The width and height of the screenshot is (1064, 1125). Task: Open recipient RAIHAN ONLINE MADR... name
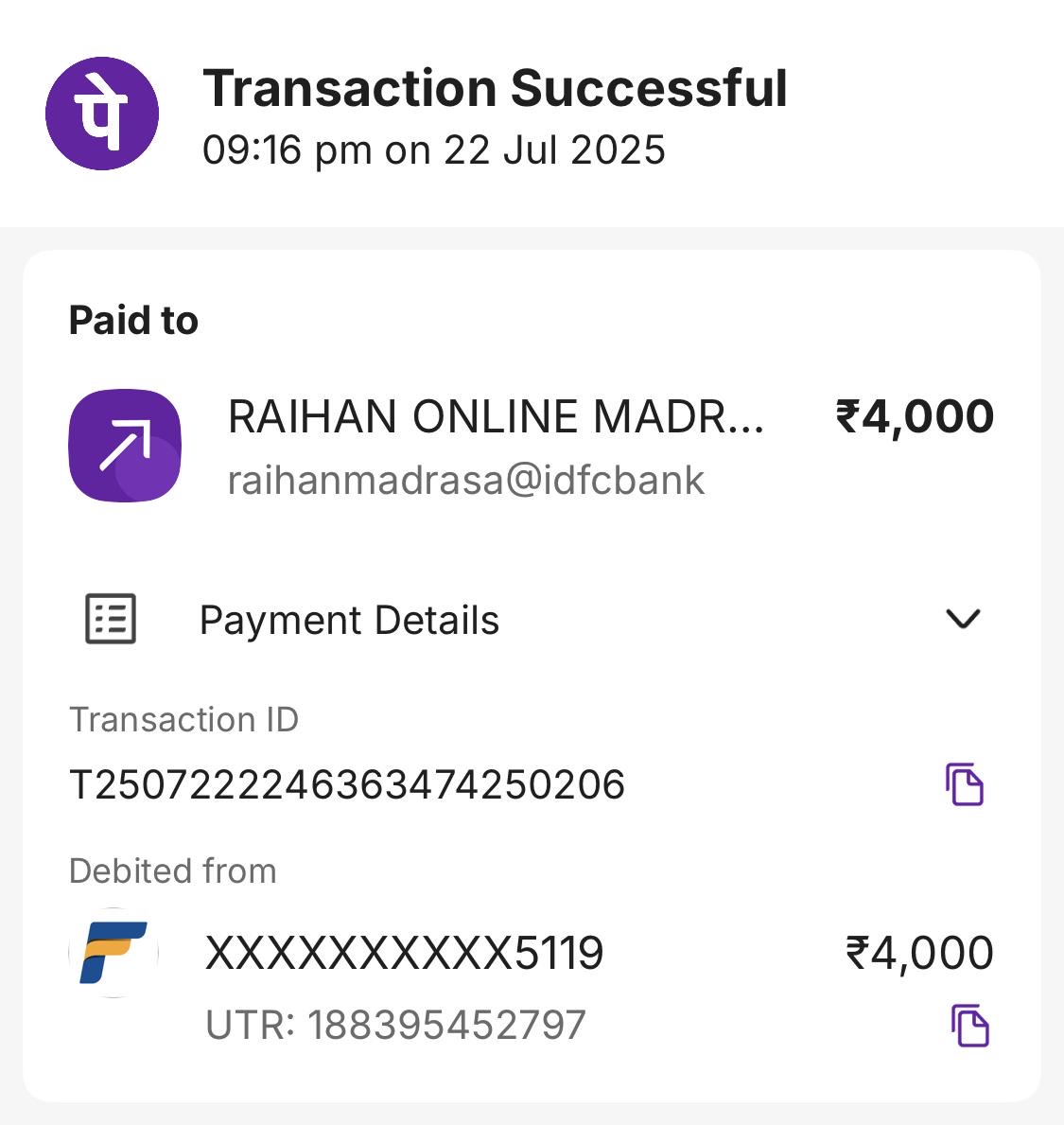pos(496,417)
